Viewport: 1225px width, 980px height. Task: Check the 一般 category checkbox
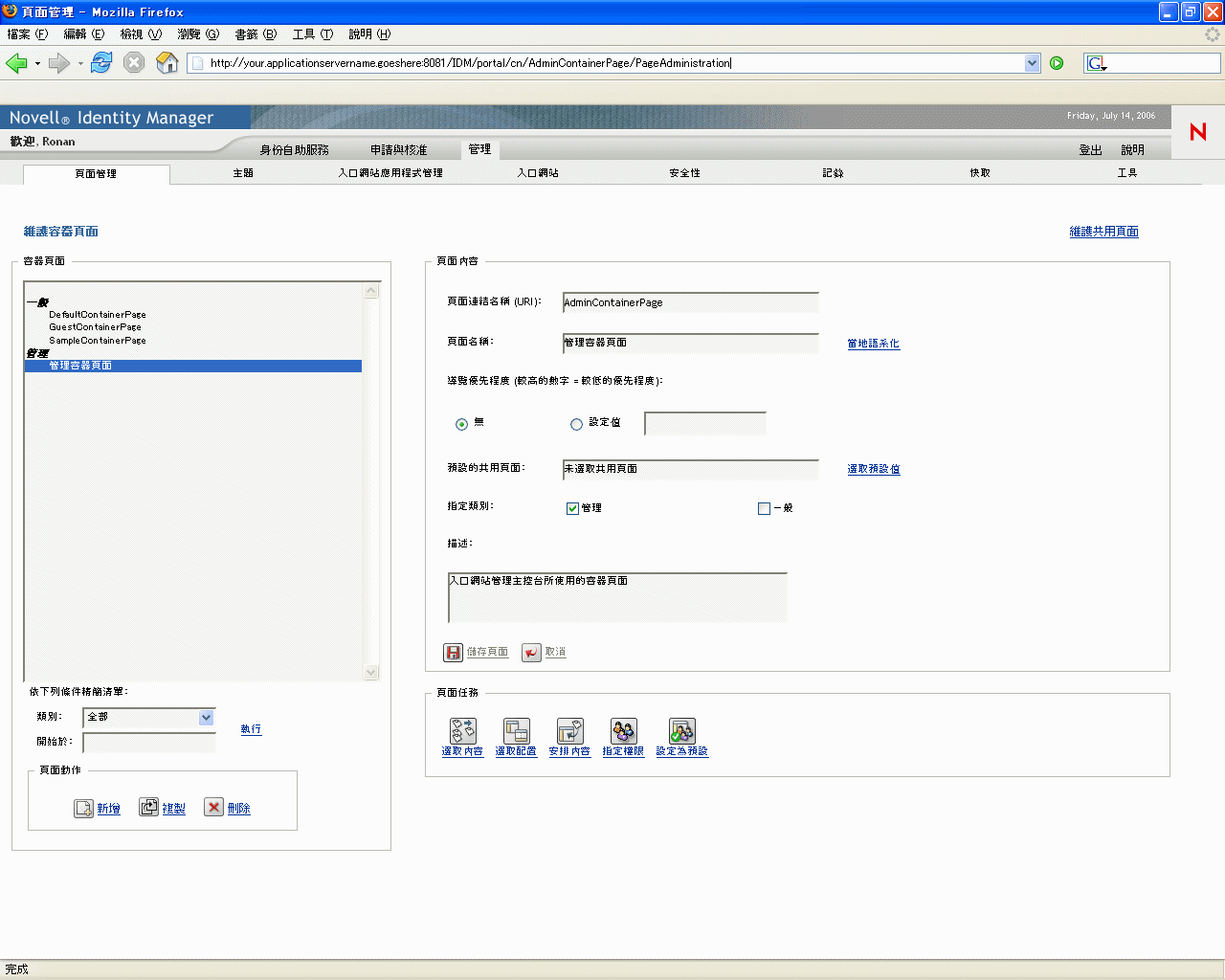[x=764, y=508]
